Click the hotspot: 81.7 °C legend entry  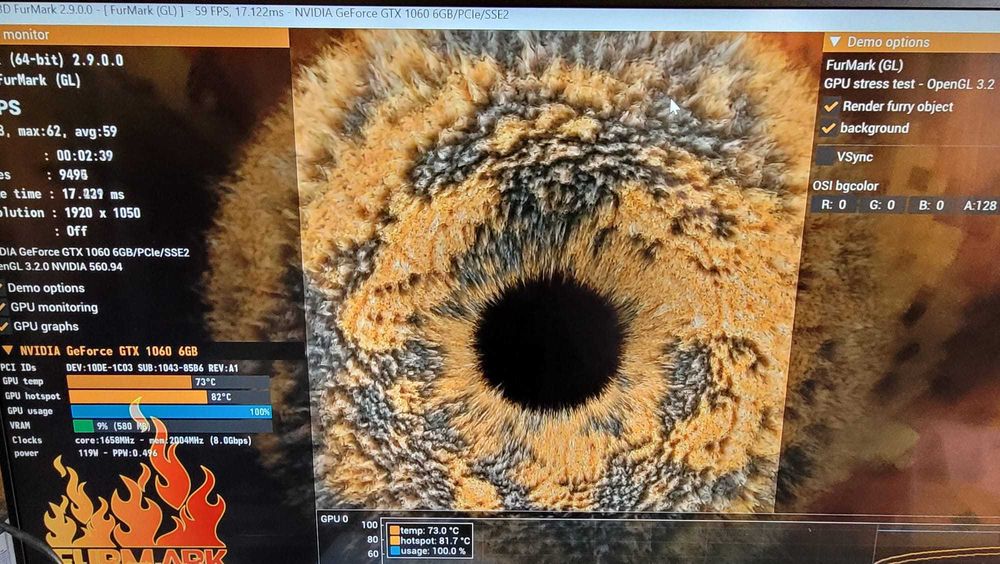(431, 540)
